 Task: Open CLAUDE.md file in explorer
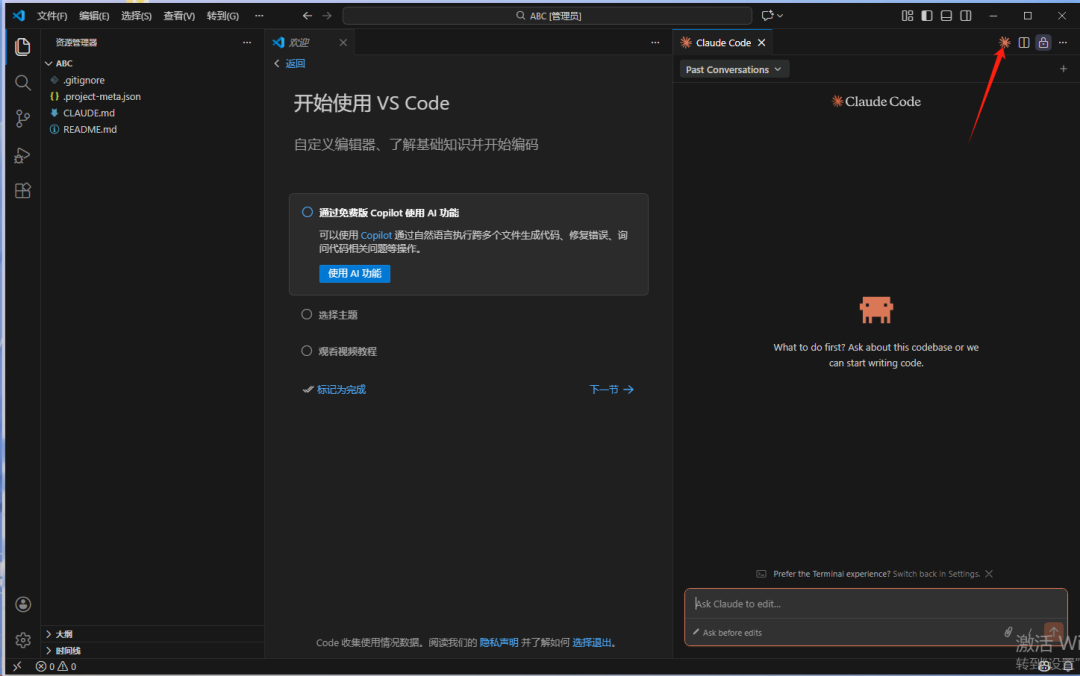89,113
